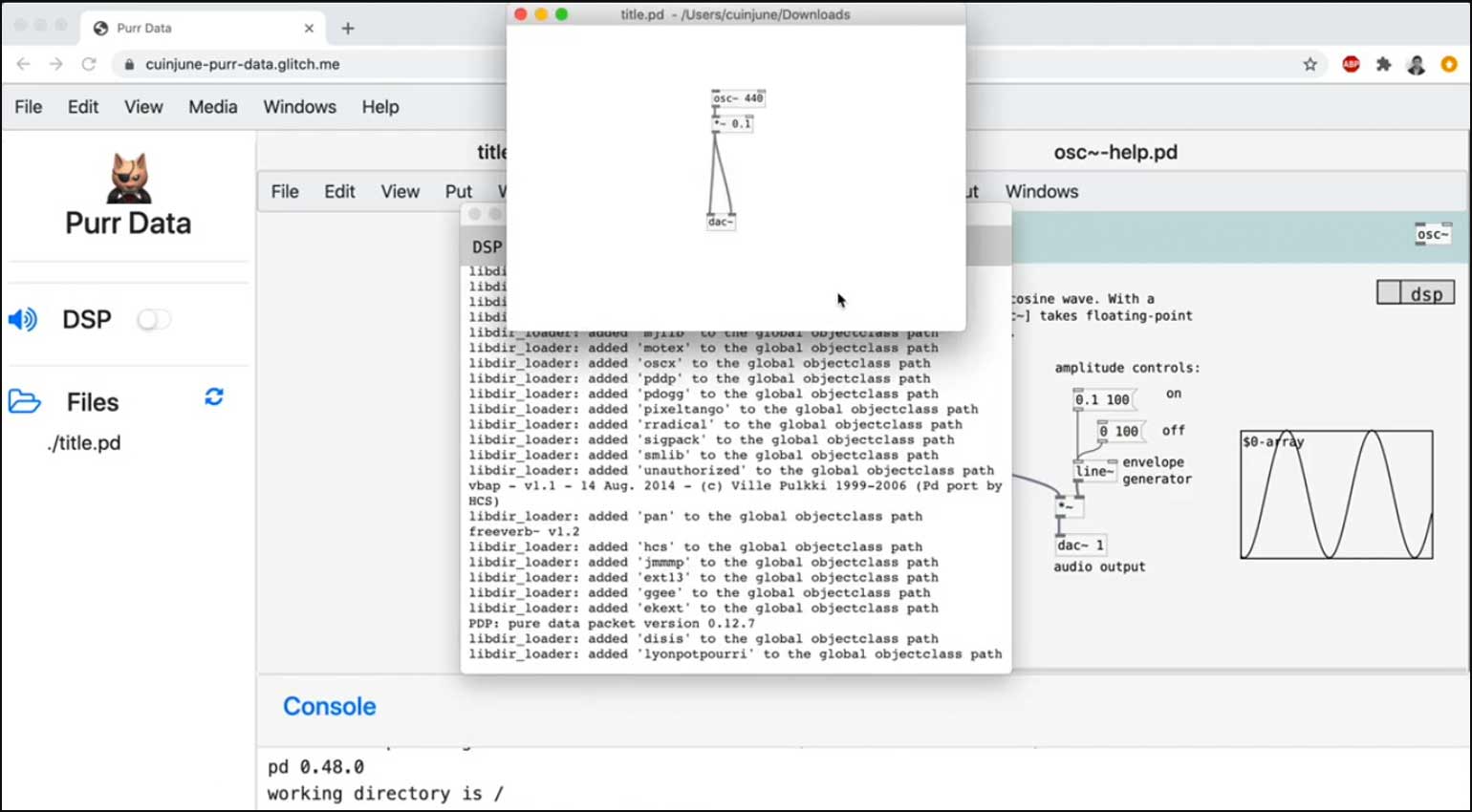
Task: Click the 'freeverb~ v1.2' log line
Action: tap(524, 531)
